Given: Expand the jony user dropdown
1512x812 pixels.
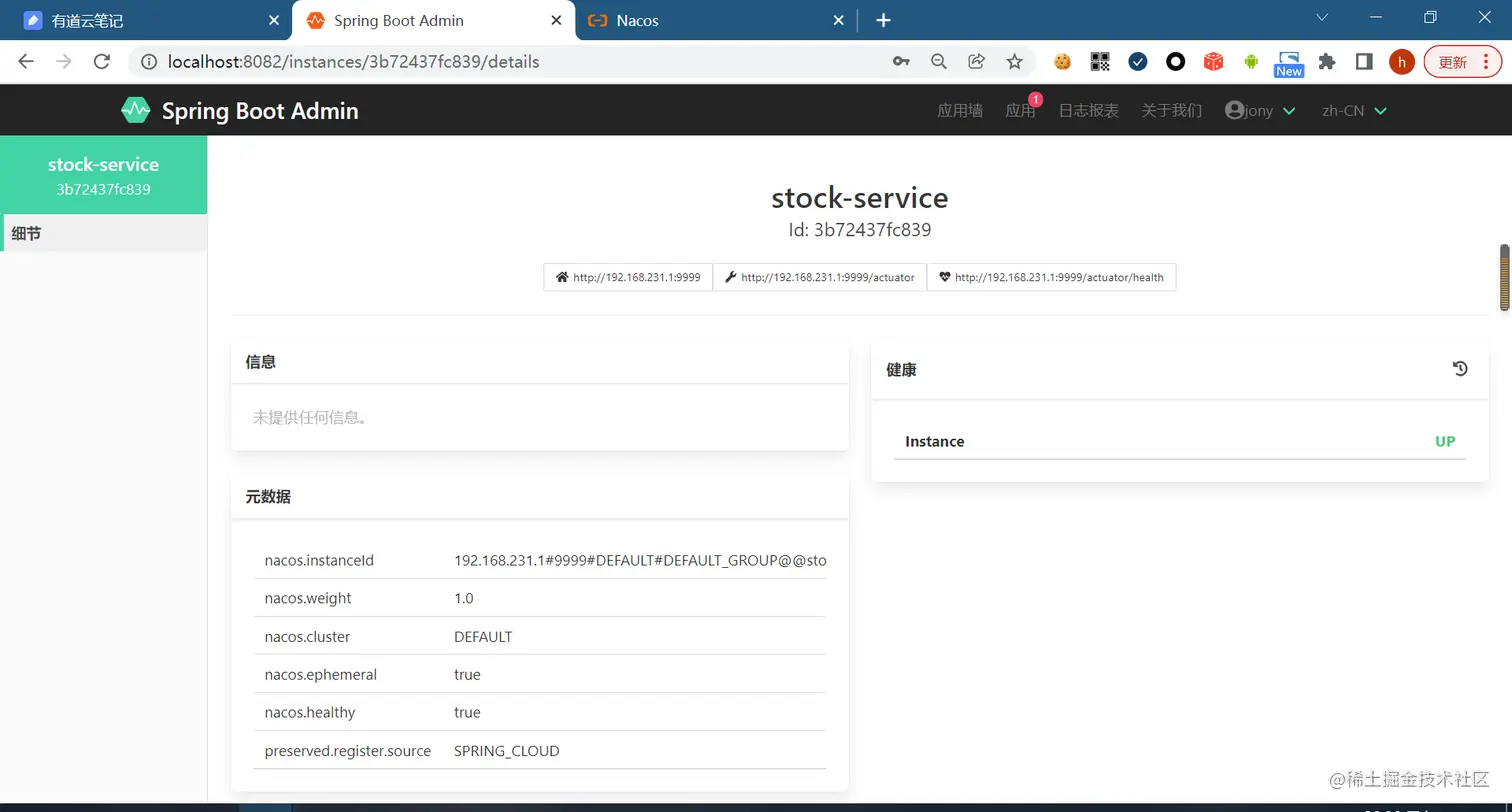Looking at the screenshot, I should point(1260,111).
